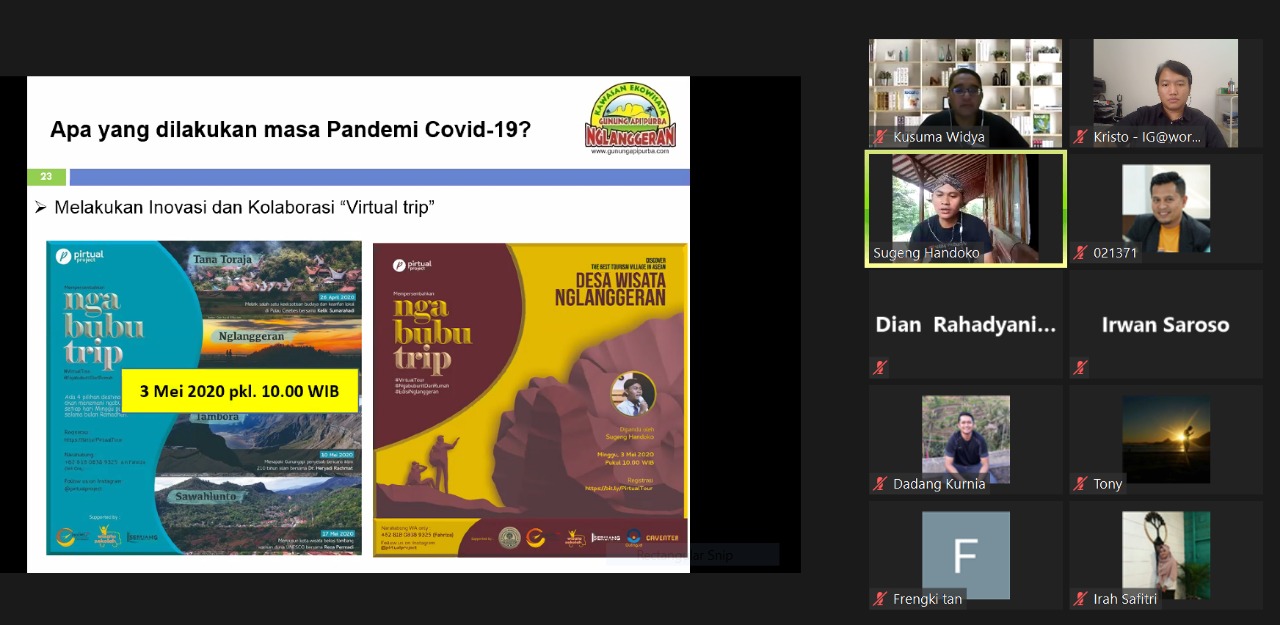The width and height of the screenshot is (1280, 625).
Task: Click the muted microphone icon beside Tony
Action: pos(1078,484)
